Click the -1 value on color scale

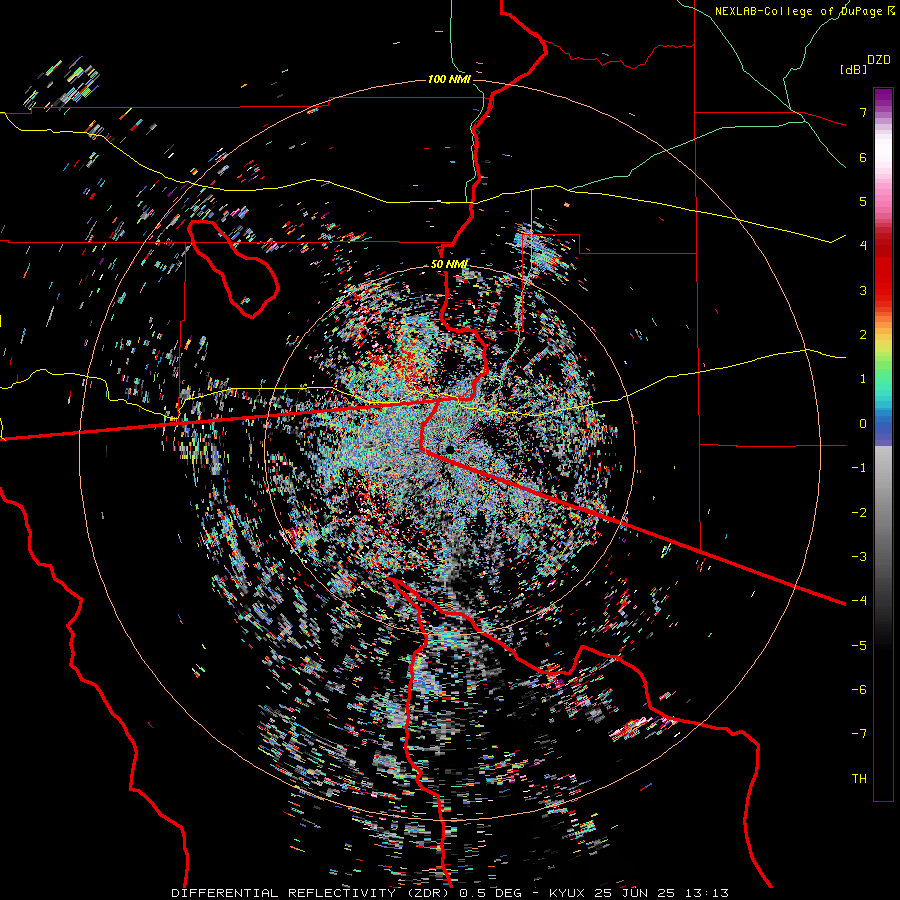point(859,468)
